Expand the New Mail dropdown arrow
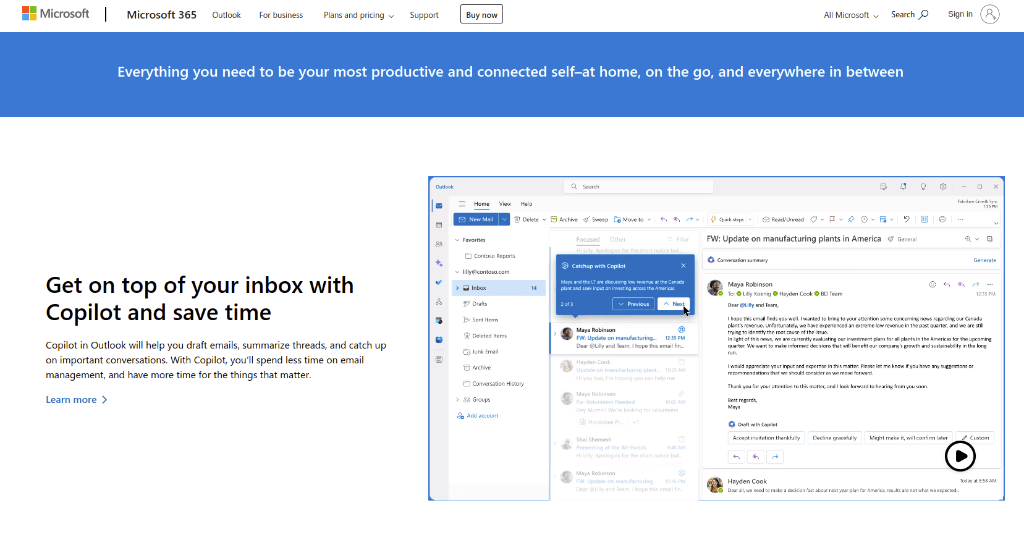 click(x=504, y=219)
